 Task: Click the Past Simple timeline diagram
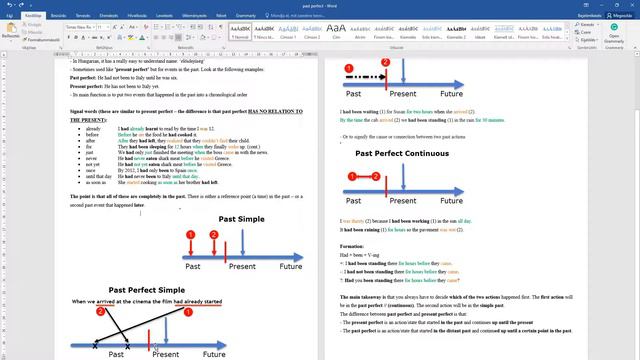242,243
